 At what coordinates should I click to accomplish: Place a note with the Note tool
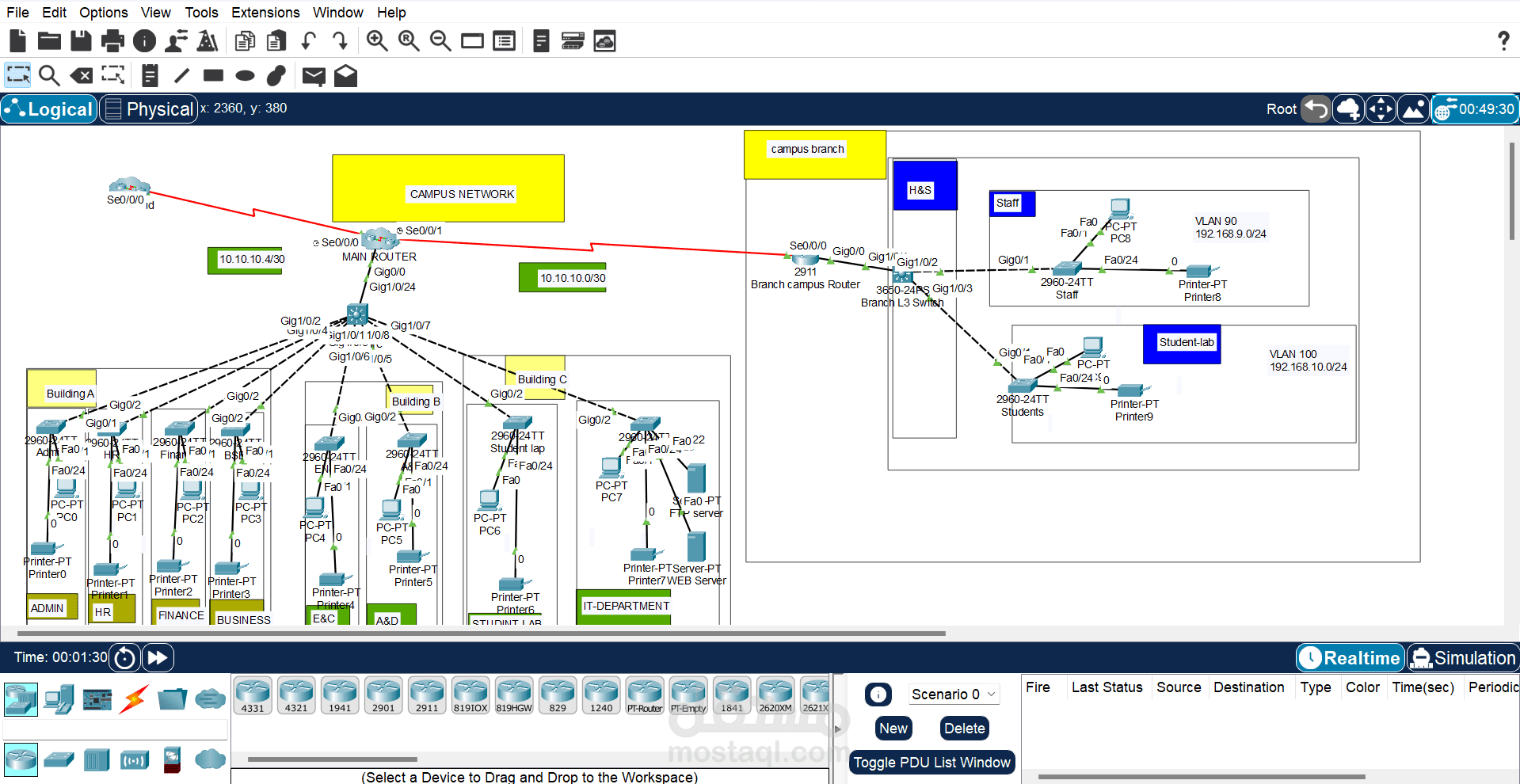click(x=150, y=75)
